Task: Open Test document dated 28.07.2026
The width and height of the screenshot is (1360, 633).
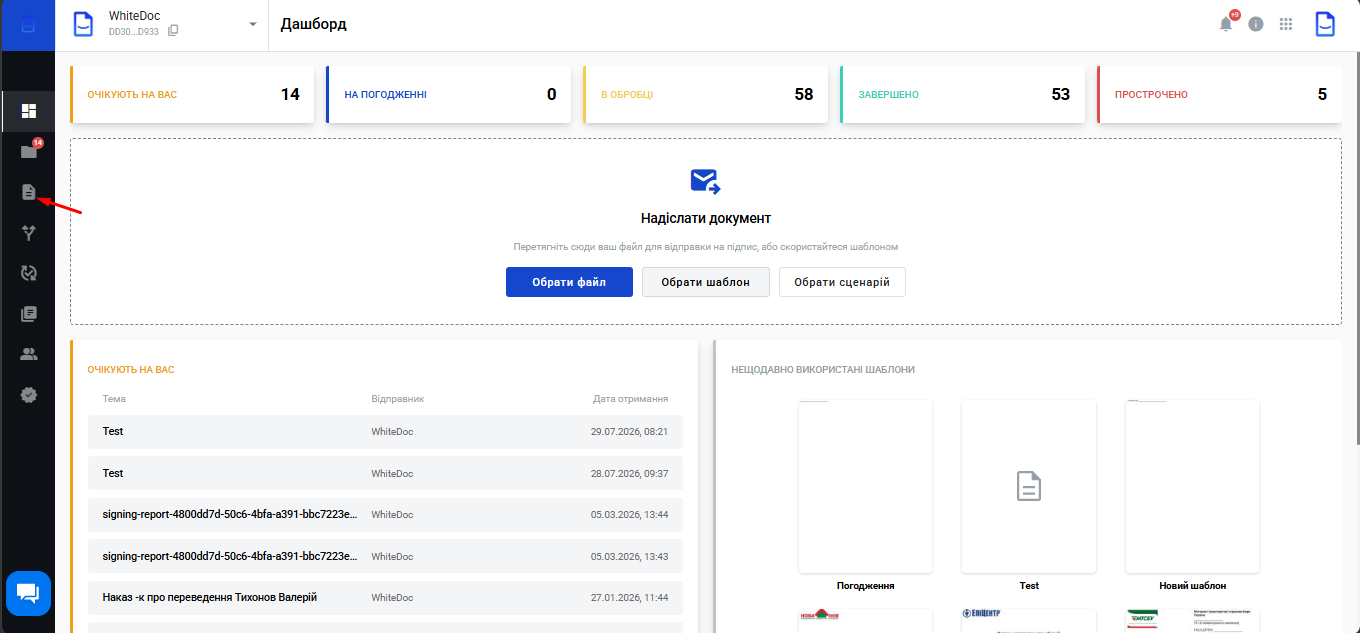Action: tap(385, 474)
